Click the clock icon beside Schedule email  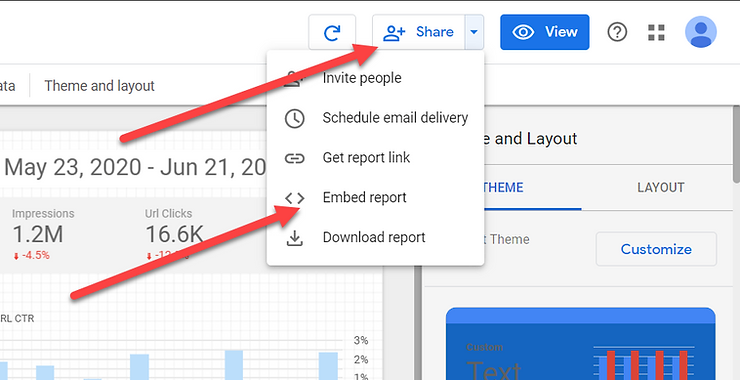pyautogui.click(x=294, y=118)
